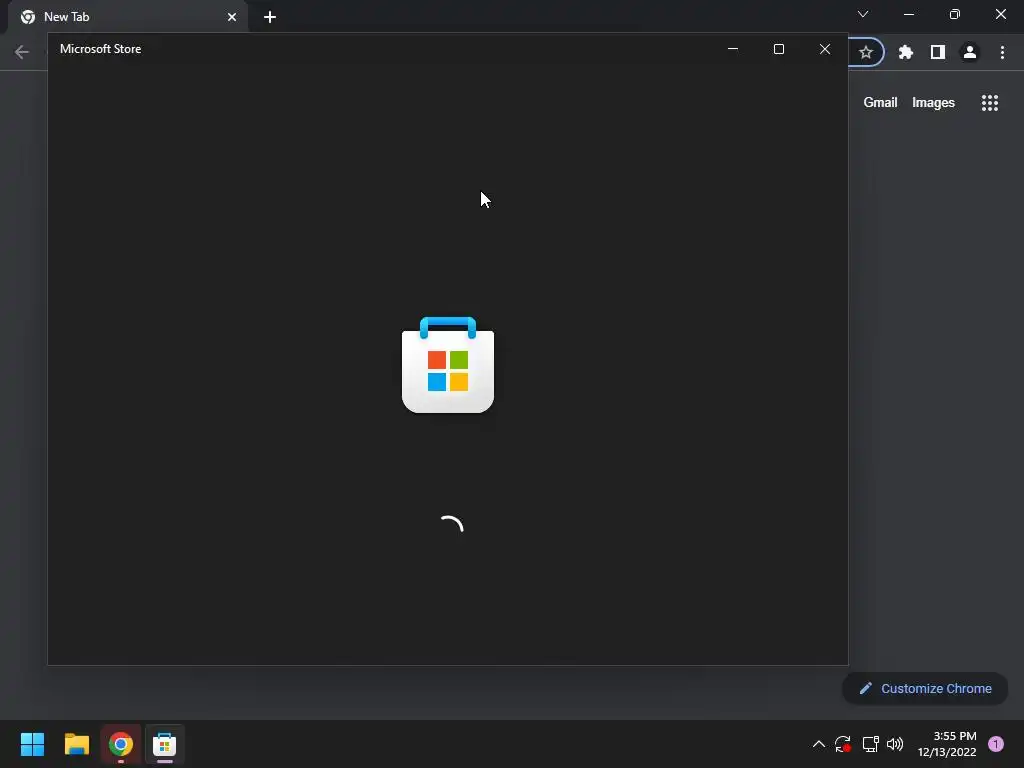Click Customize Chrome button
This screenshot has height=768, width=1024.
(x=925, y=688)
